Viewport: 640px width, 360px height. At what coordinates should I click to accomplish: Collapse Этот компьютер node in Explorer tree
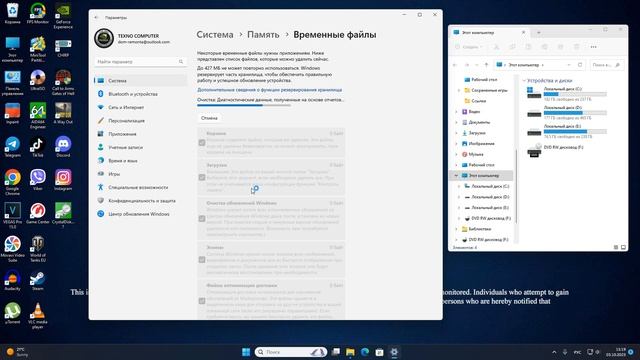coord(456,176)
